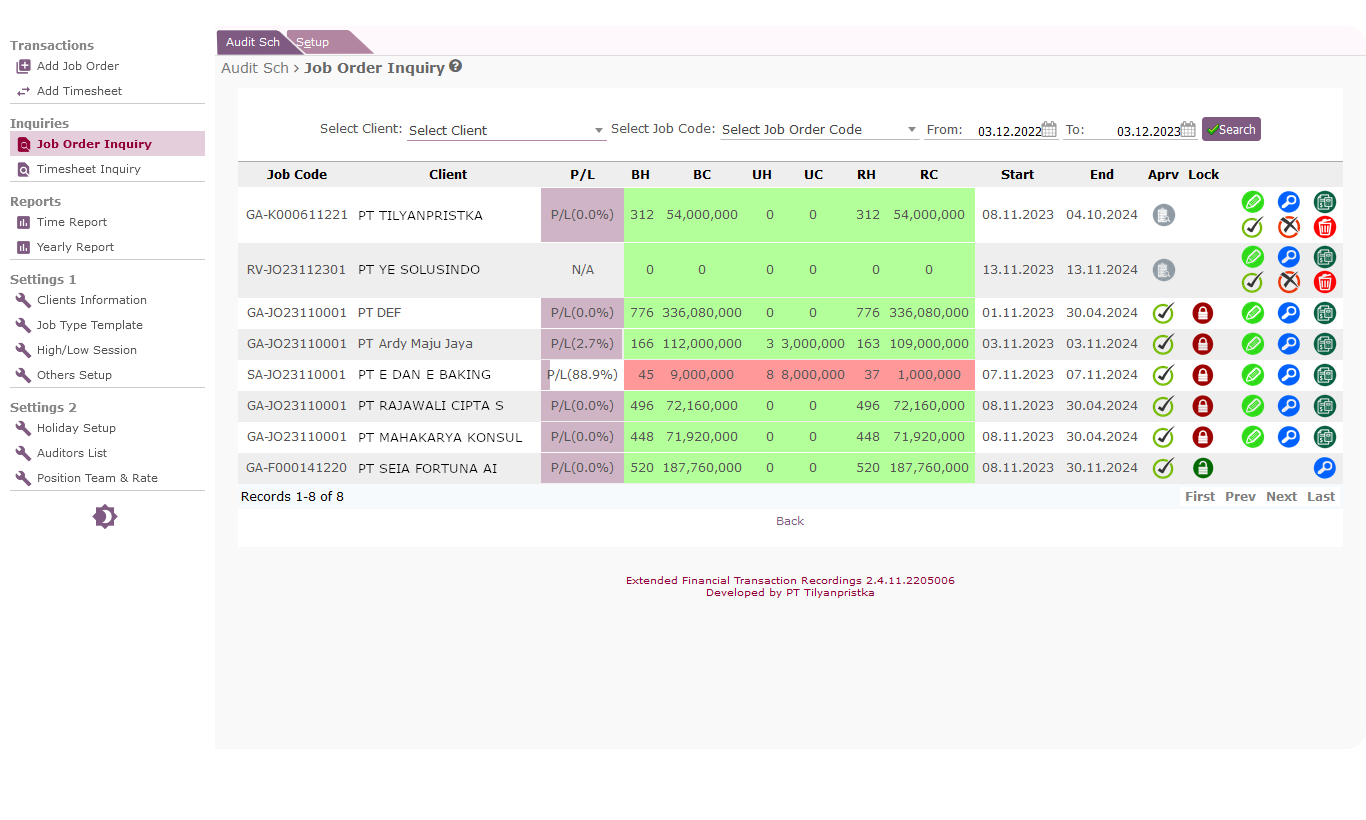This screenshot has height=820, width=1366.
Task: Open Holiday Setup
Action: click(76, 428)
